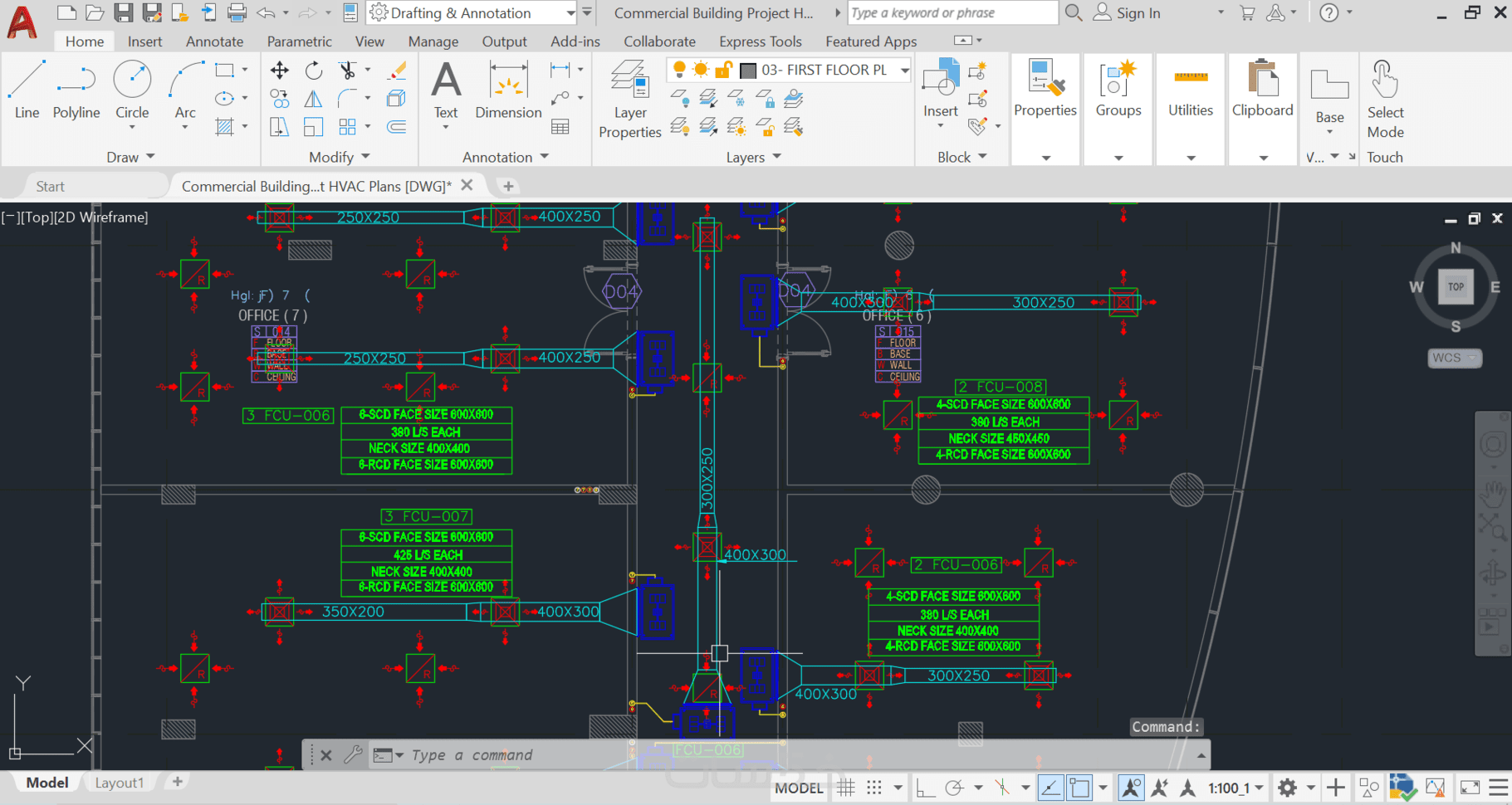This screenshot has width=1512, height=805.
Task: Open Drafting & Annotation workspace dropdown
Action: click(x=570, y=13)
